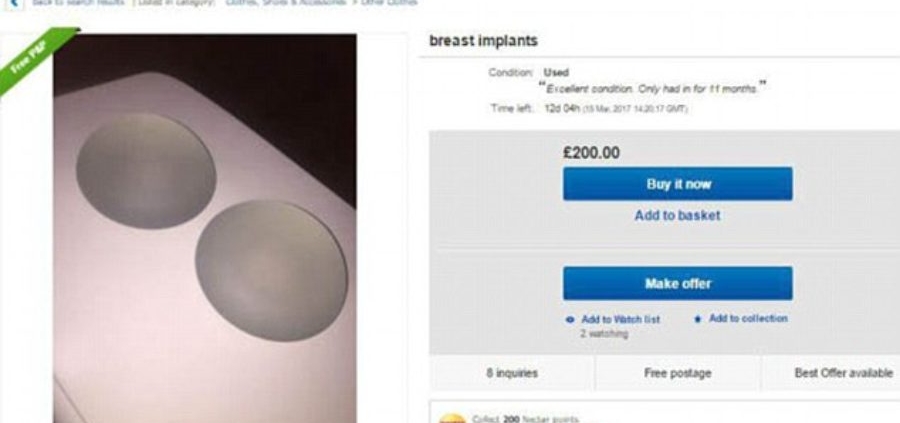Click the breast implants product photo
Viewport: 900px width, 423px height.
pyautogui.click(x=205, y=228)
